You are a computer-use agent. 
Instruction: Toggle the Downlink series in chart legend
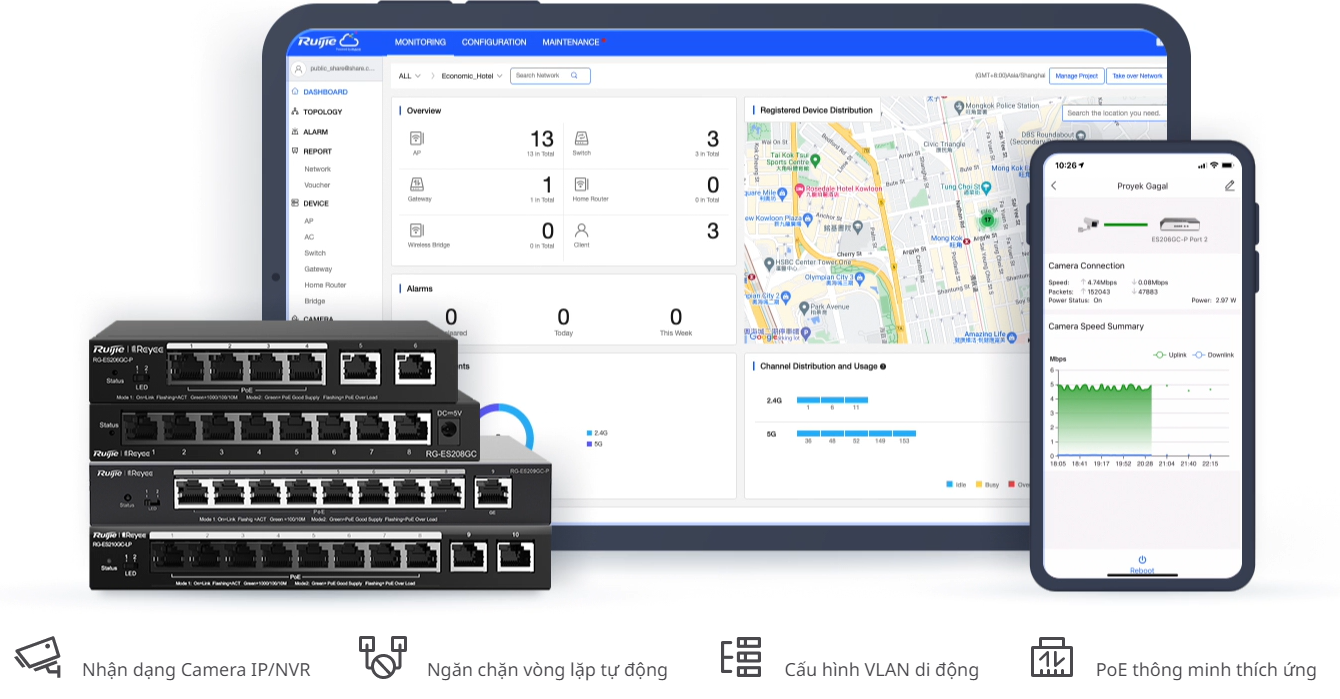point(1213,355)
